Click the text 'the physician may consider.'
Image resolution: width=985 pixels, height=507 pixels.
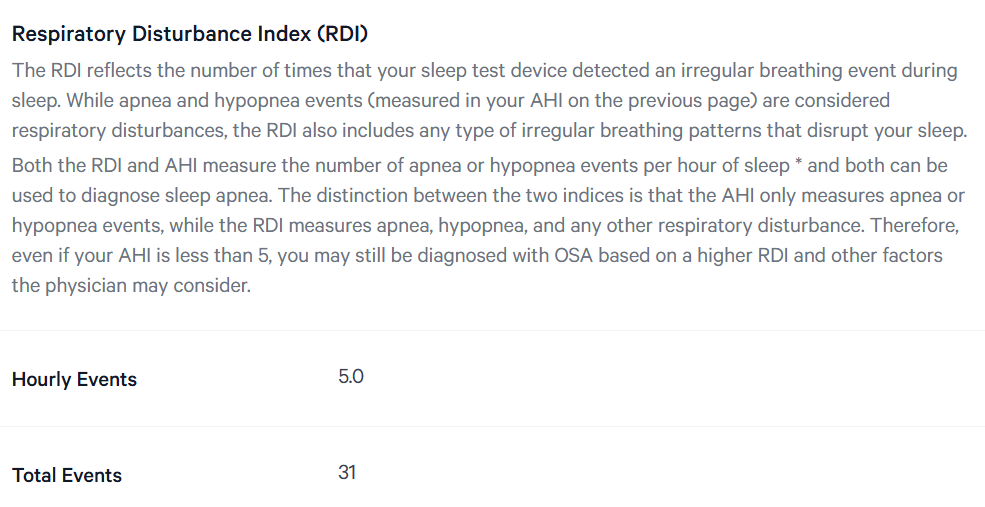pyautogui.click(x=131, y=286)
